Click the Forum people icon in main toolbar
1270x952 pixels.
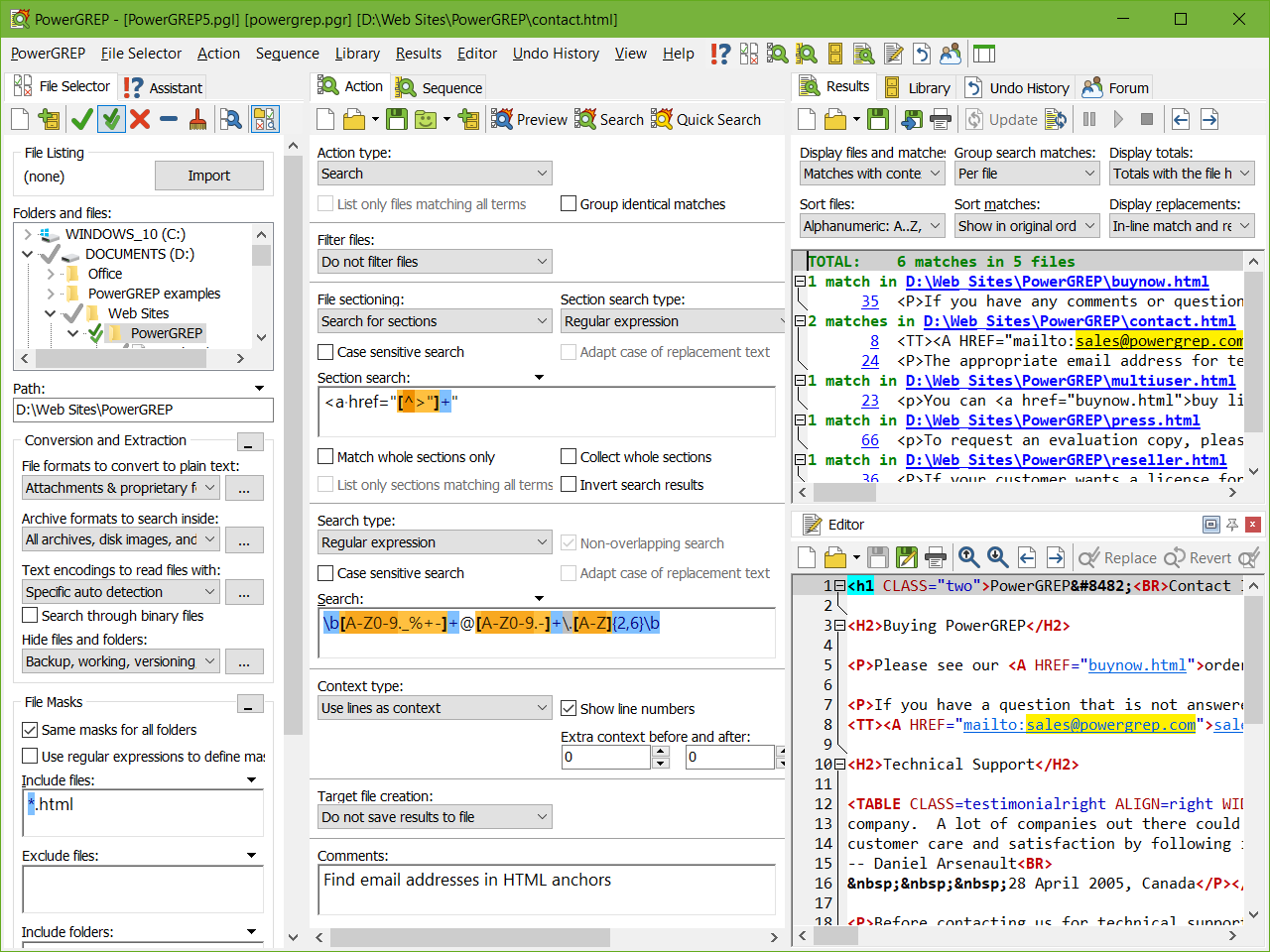tap(951, 54)
